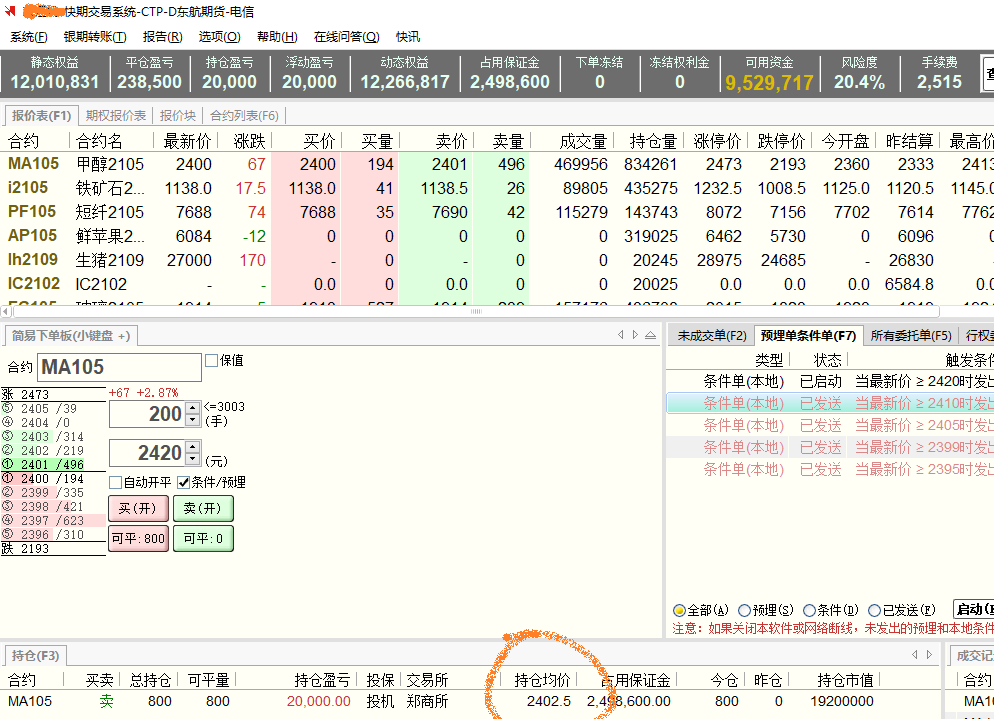
Task: Click the 买(开) buy-open button
Action: (x=138, y=508)
